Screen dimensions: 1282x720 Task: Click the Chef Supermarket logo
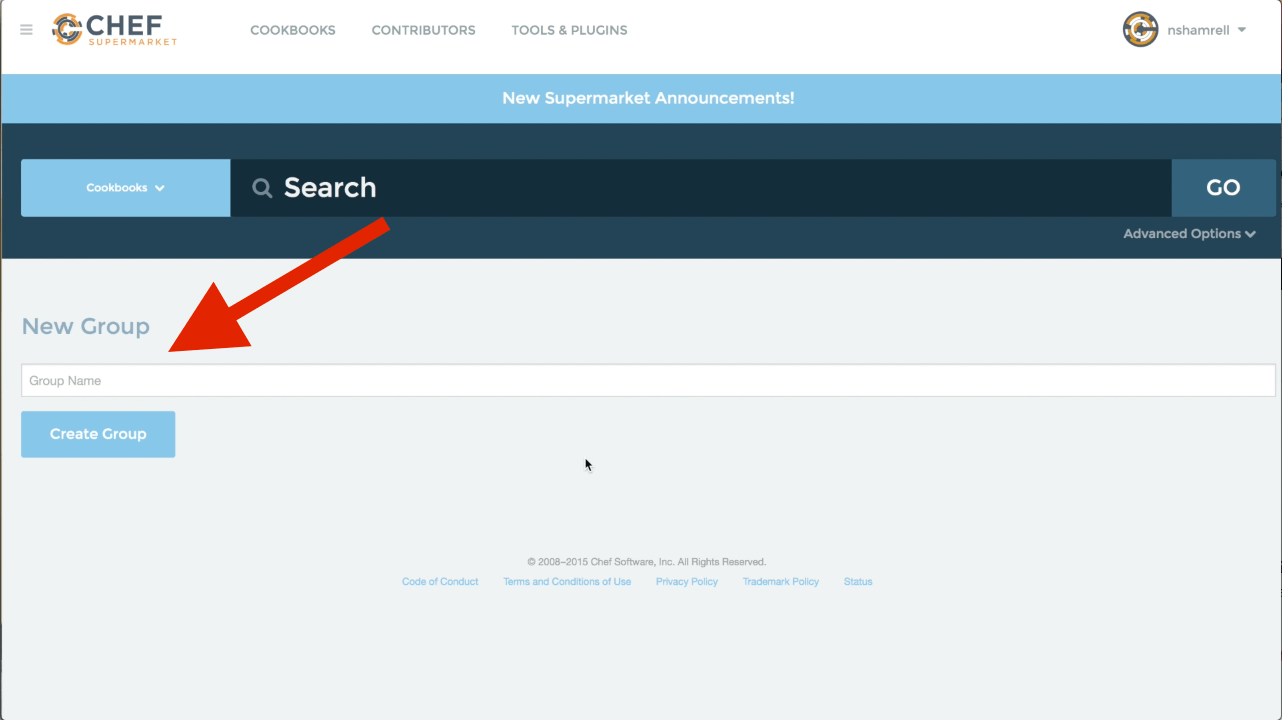(x=114, y=29)
